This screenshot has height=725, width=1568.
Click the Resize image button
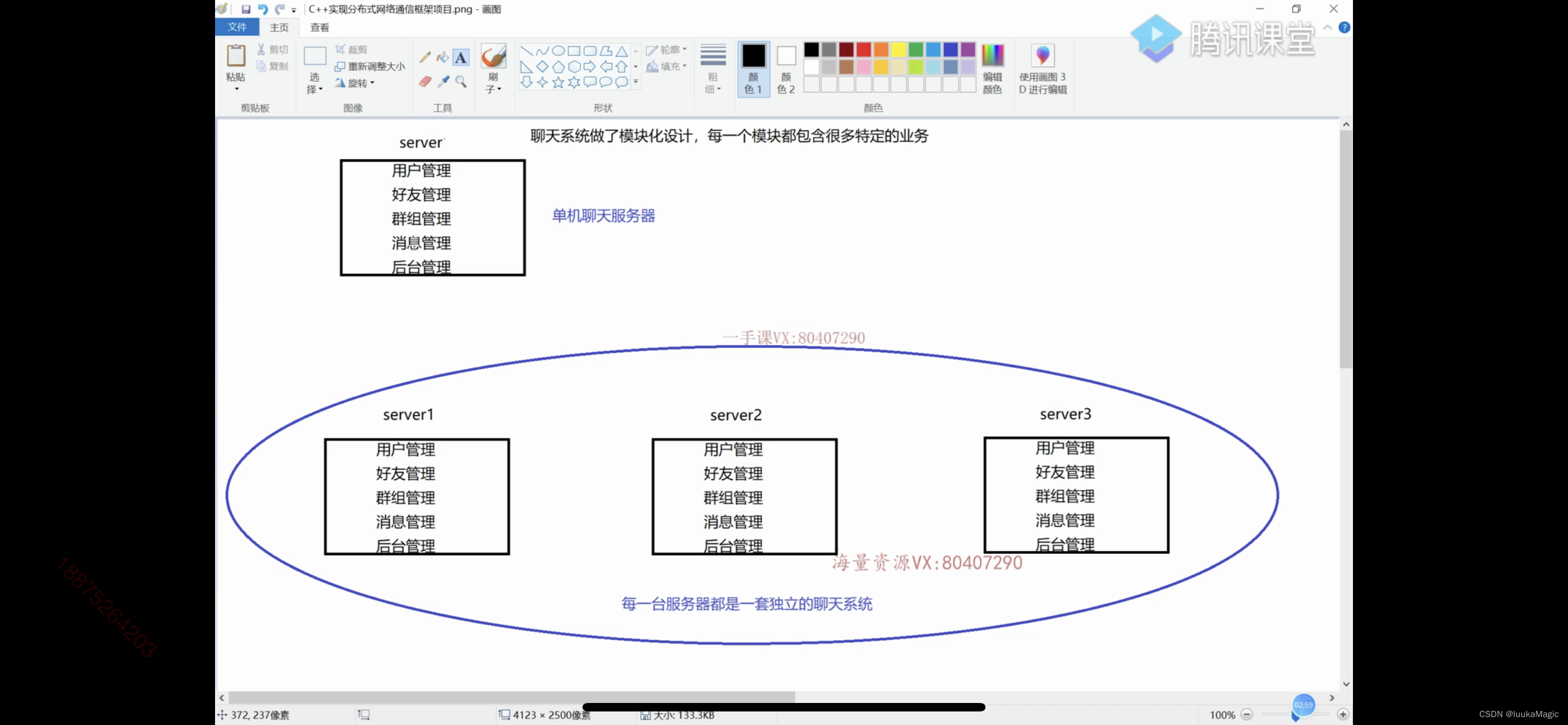370,65
